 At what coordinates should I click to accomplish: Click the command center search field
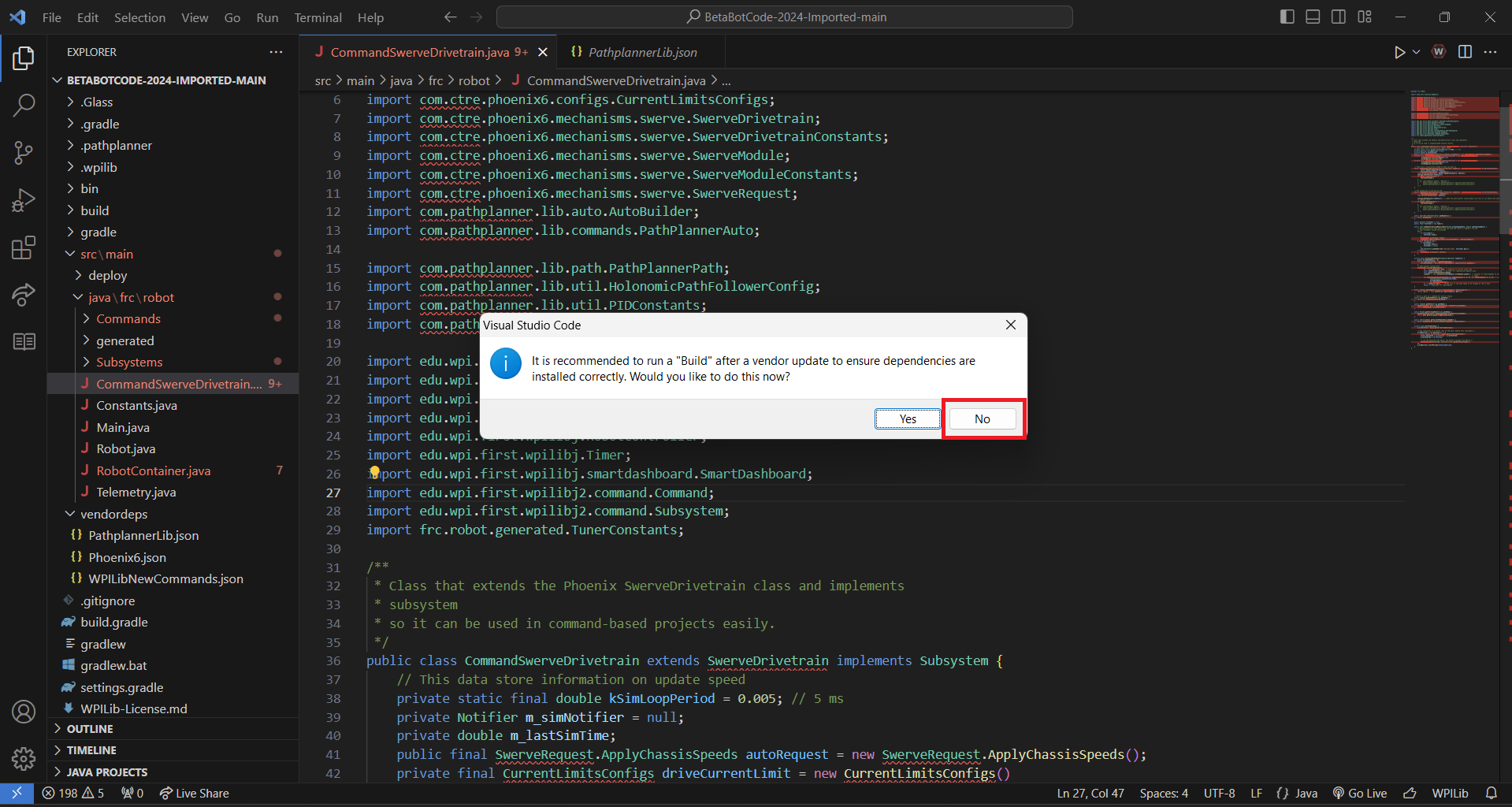coord(785,17)
